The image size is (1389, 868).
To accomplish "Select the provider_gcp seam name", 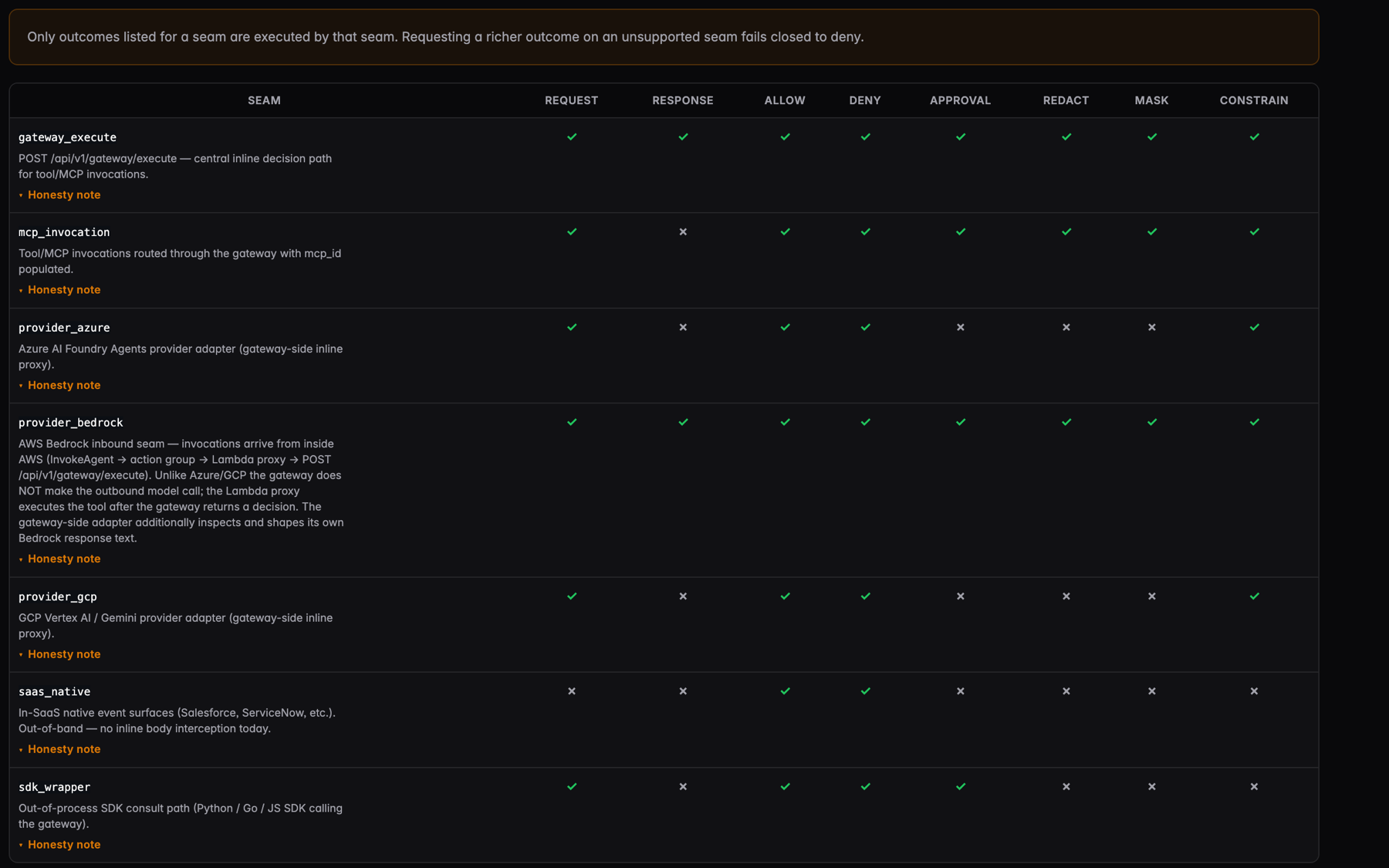I will tap(58, 597).
